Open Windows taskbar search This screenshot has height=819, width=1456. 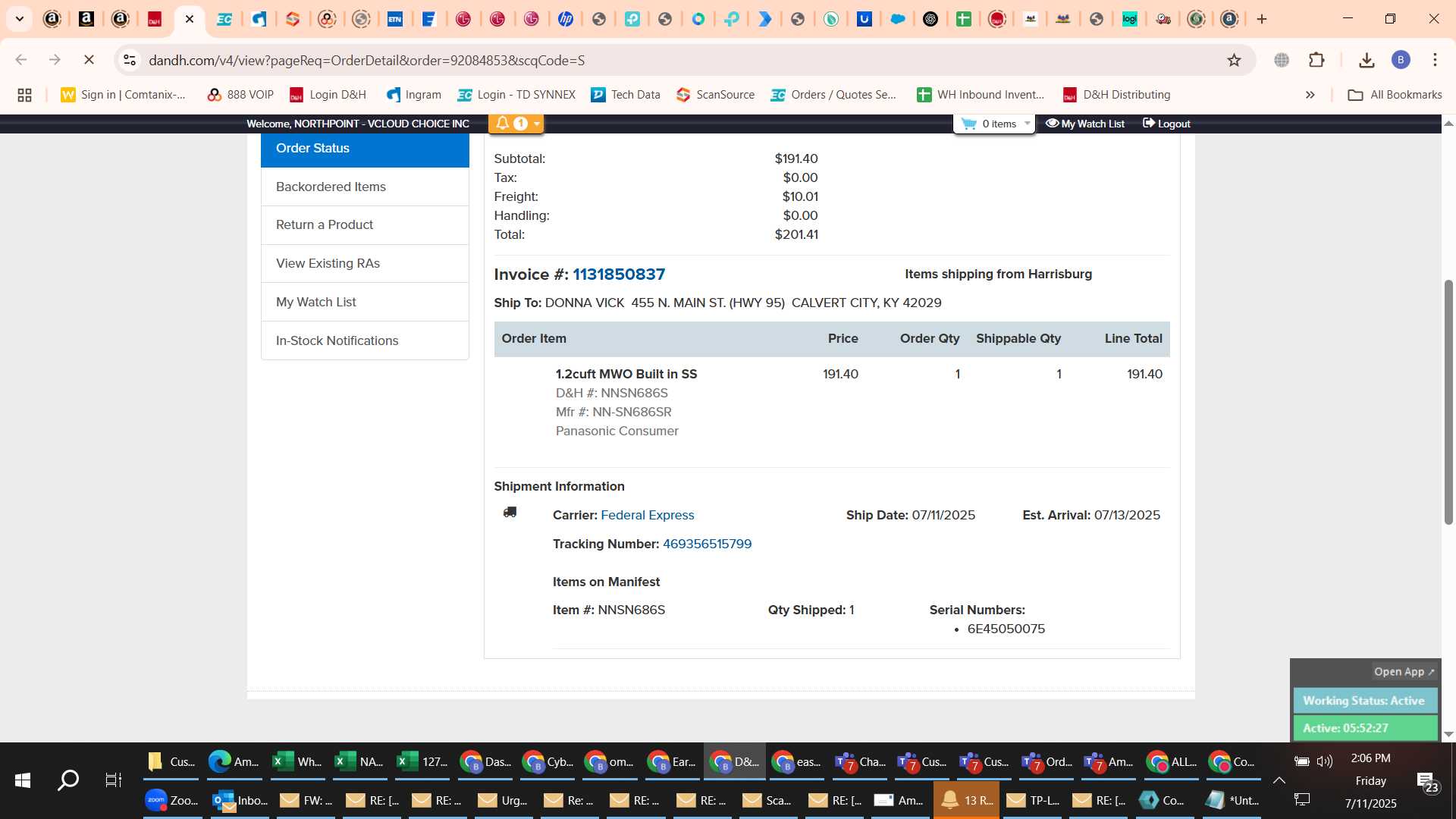(68, 780)
